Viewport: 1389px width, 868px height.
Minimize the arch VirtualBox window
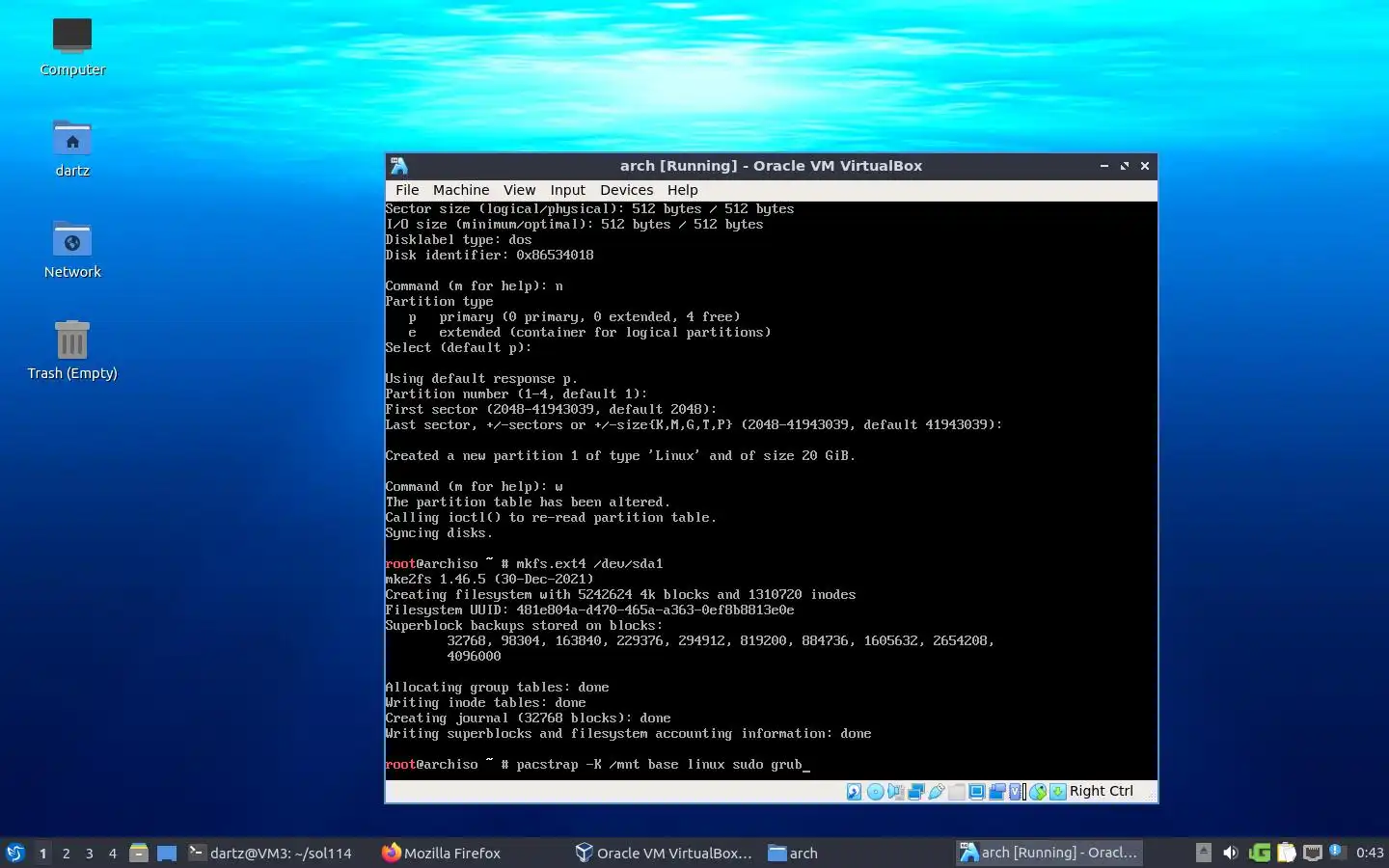pyautogui.click(x=1104, y=166)
